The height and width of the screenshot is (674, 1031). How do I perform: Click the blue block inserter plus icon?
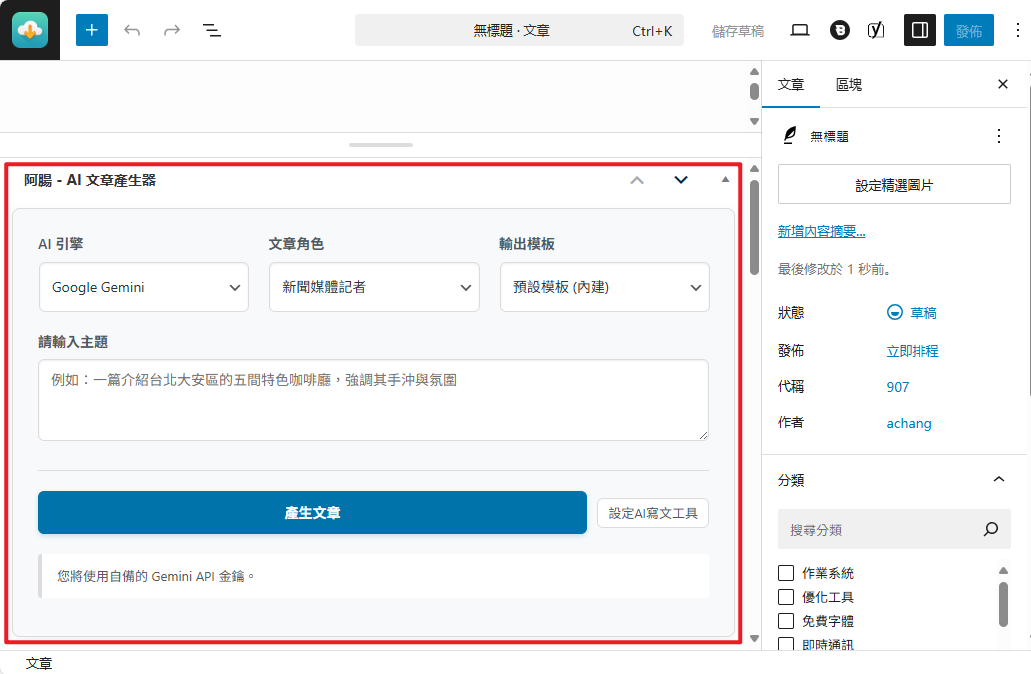[x=91, y=30]
